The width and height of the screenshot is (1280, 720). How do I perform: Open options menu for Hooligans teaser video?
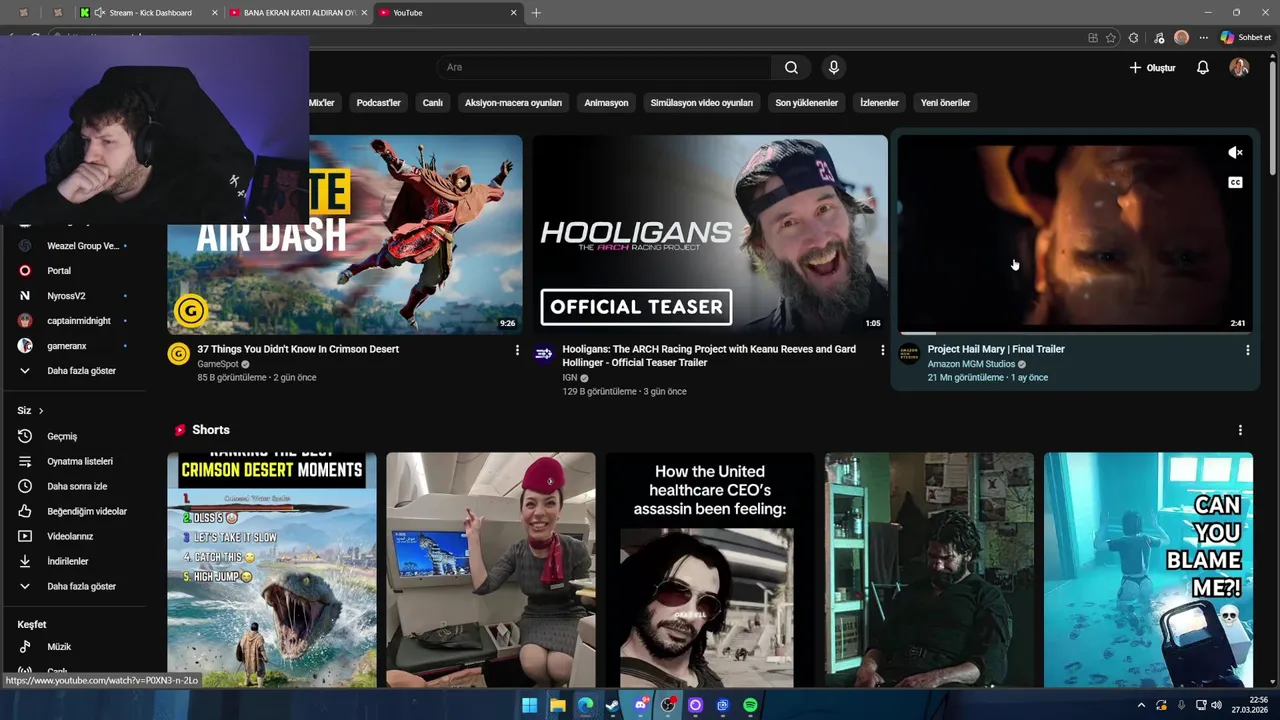(882, 350)
